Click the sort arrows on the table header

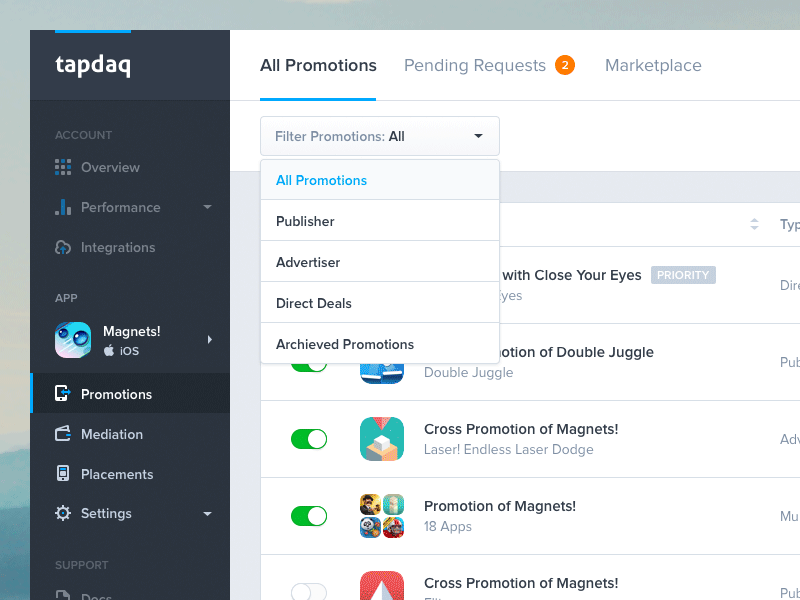coord(756,225)
